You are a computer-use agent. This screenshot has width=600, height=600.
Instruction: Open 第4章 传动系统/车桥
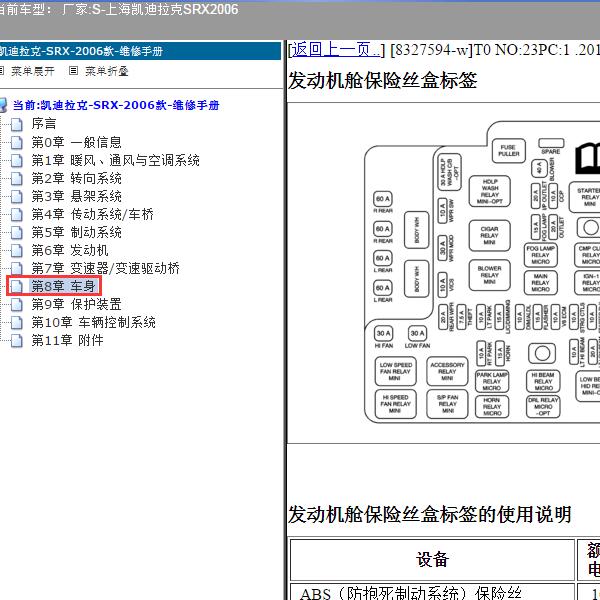coord(92,214)
